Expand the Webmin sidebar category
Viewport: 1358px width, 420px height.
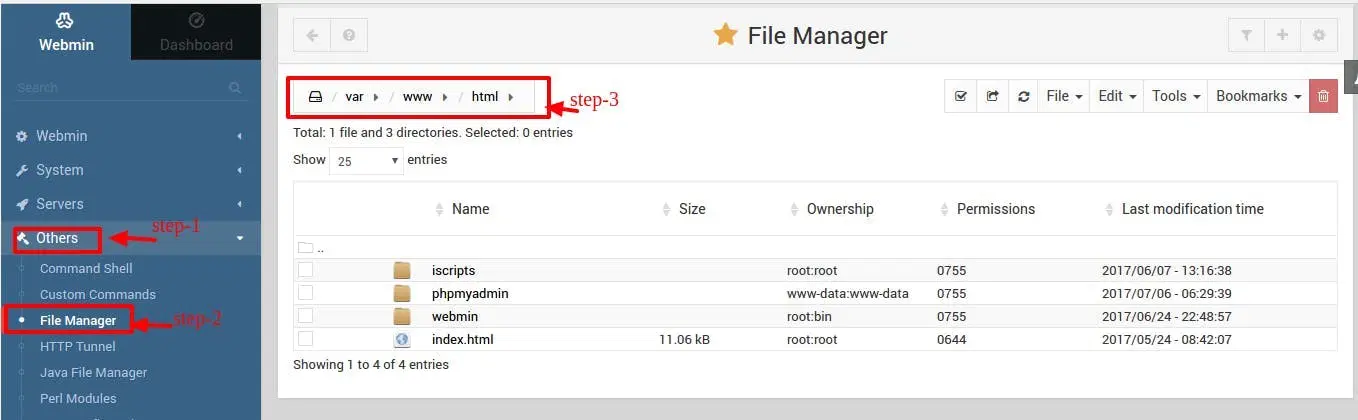coord(130,136)
